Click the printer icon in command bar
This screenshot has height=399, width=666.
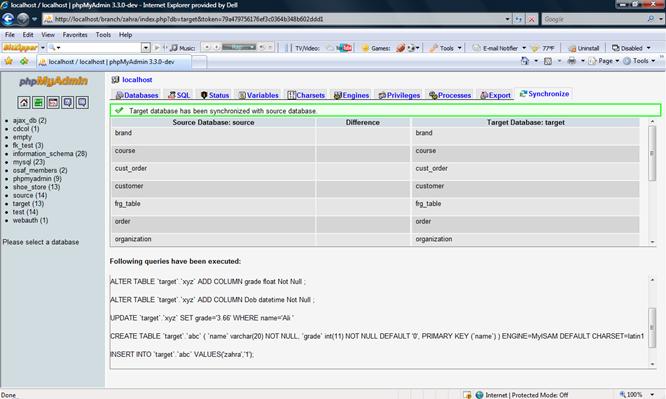(572, 61)
